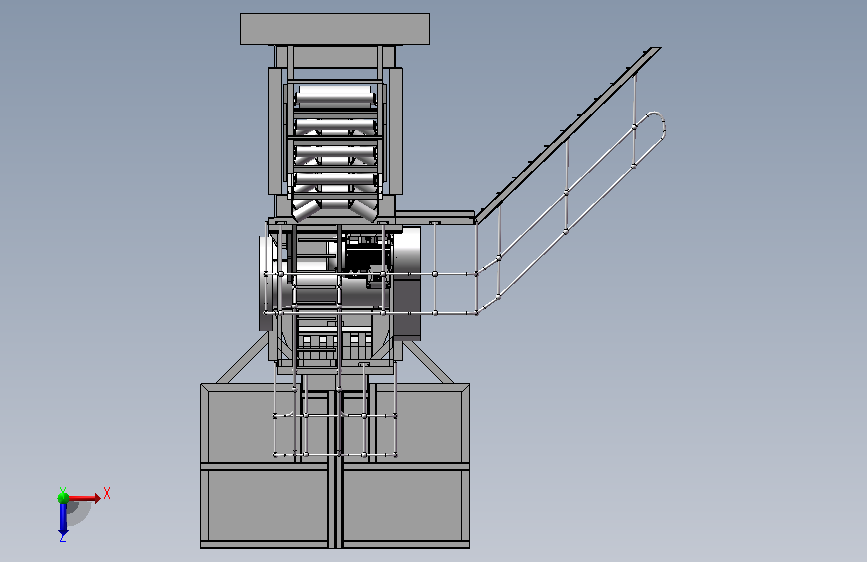Select the topmost roller in the upper frame
The height and width of the screenshot is (562, 867).
pyautogui.click(x=335, y=97)
